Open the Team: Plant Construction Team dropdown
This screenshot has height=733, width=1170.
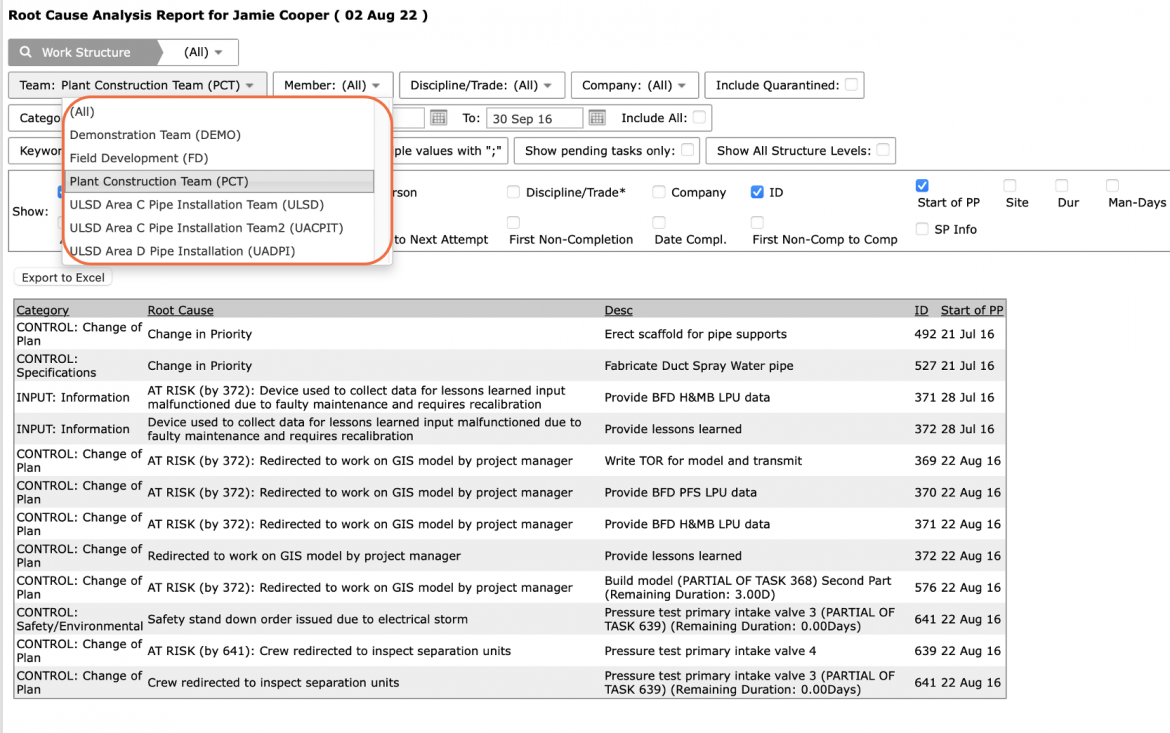tap(137, 85)
